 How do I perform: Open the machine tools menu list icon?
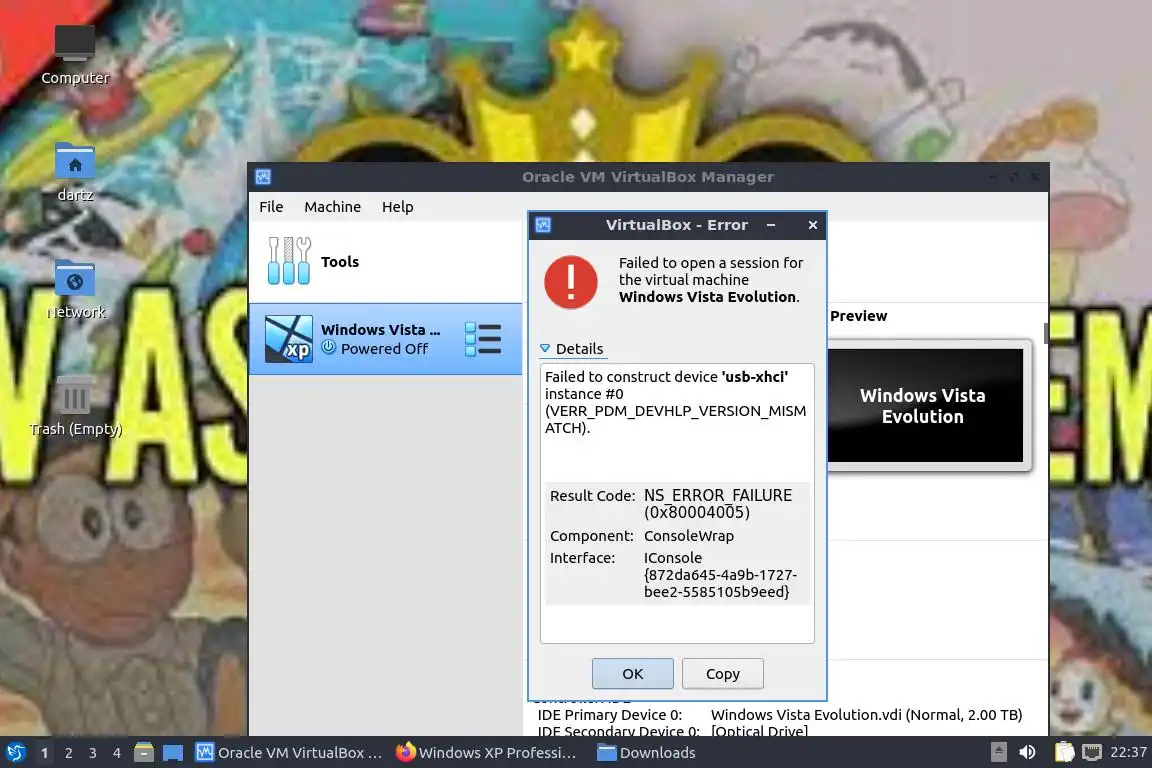coord(483,339)
